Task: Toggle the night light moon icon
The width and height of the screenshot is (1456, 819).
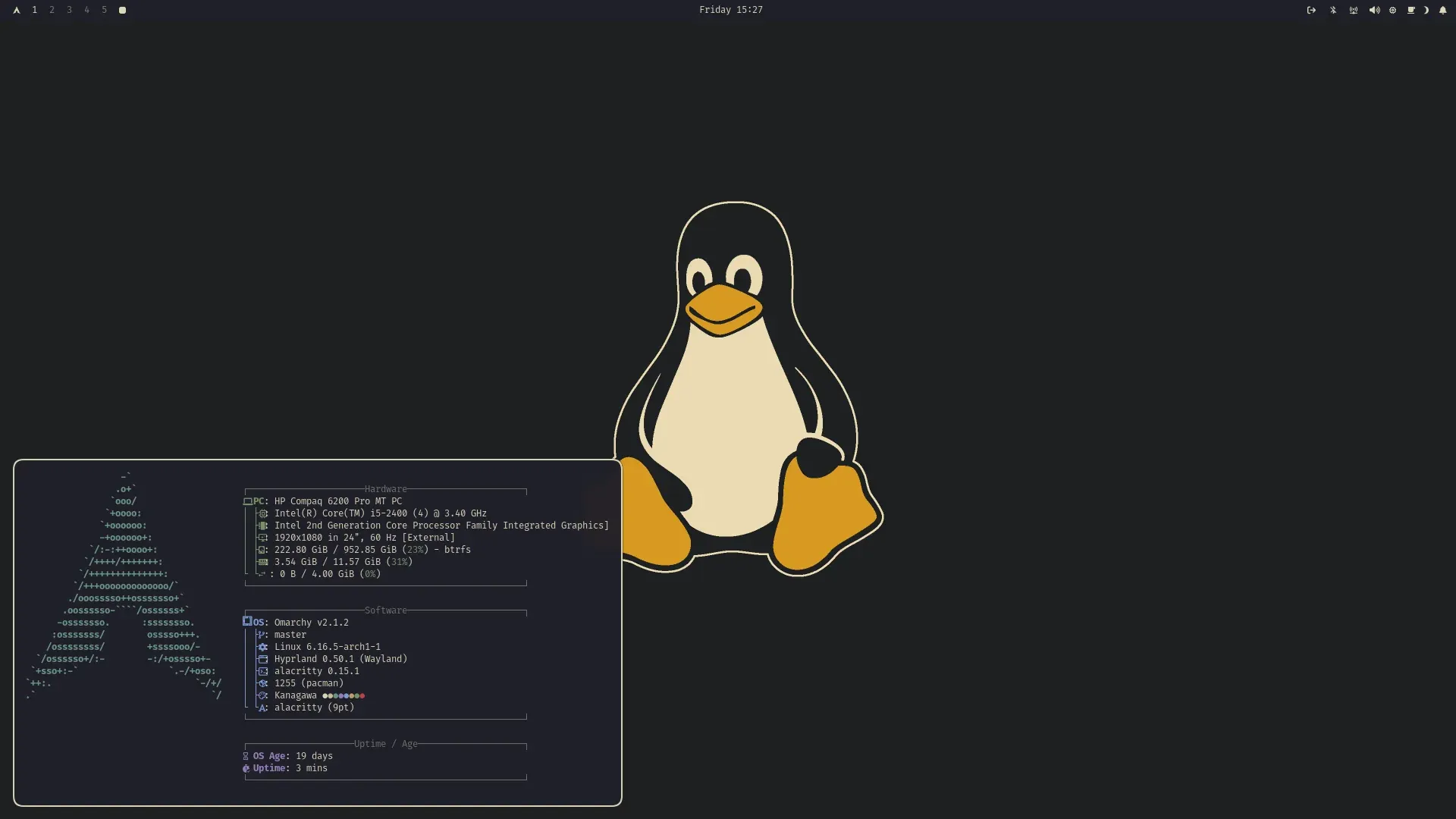Action: [x=1426, y=10]
